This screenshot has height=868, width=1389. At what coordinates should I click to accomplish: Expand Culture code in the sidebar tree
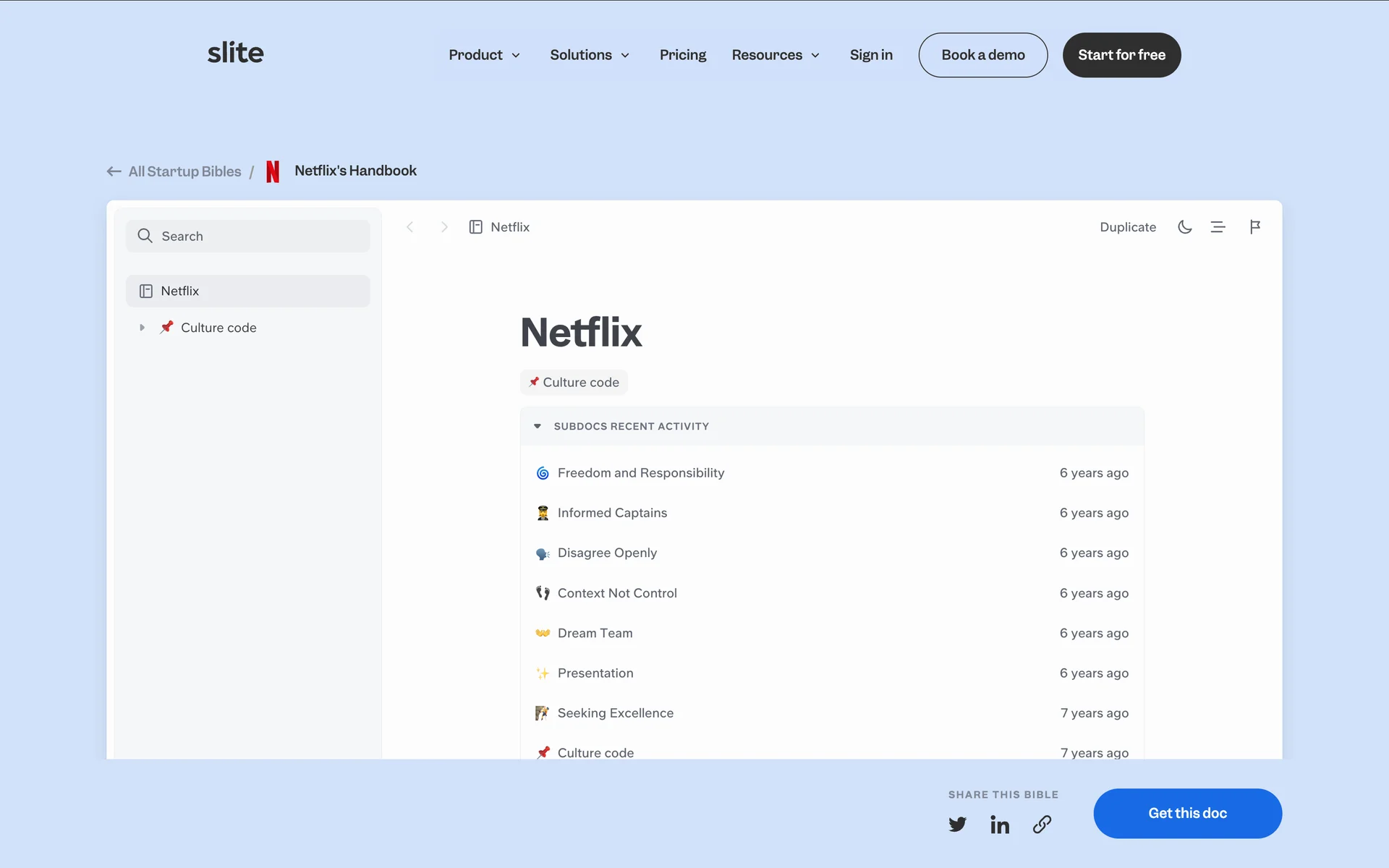point(142,328)
